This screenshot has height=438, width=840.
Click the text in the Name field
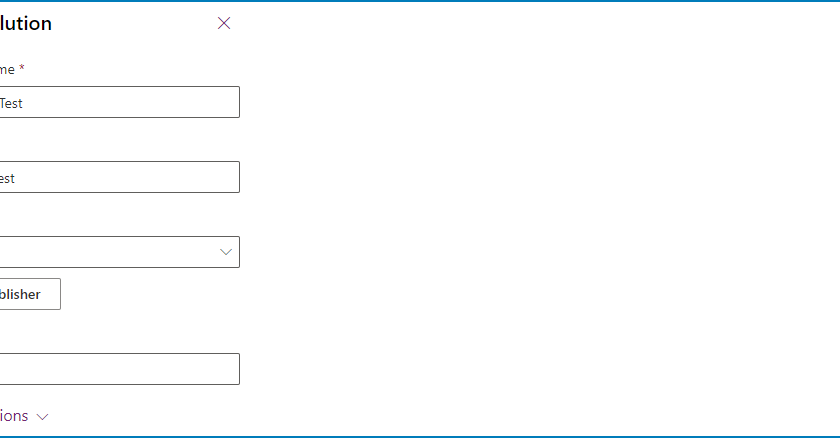[7, 178]
